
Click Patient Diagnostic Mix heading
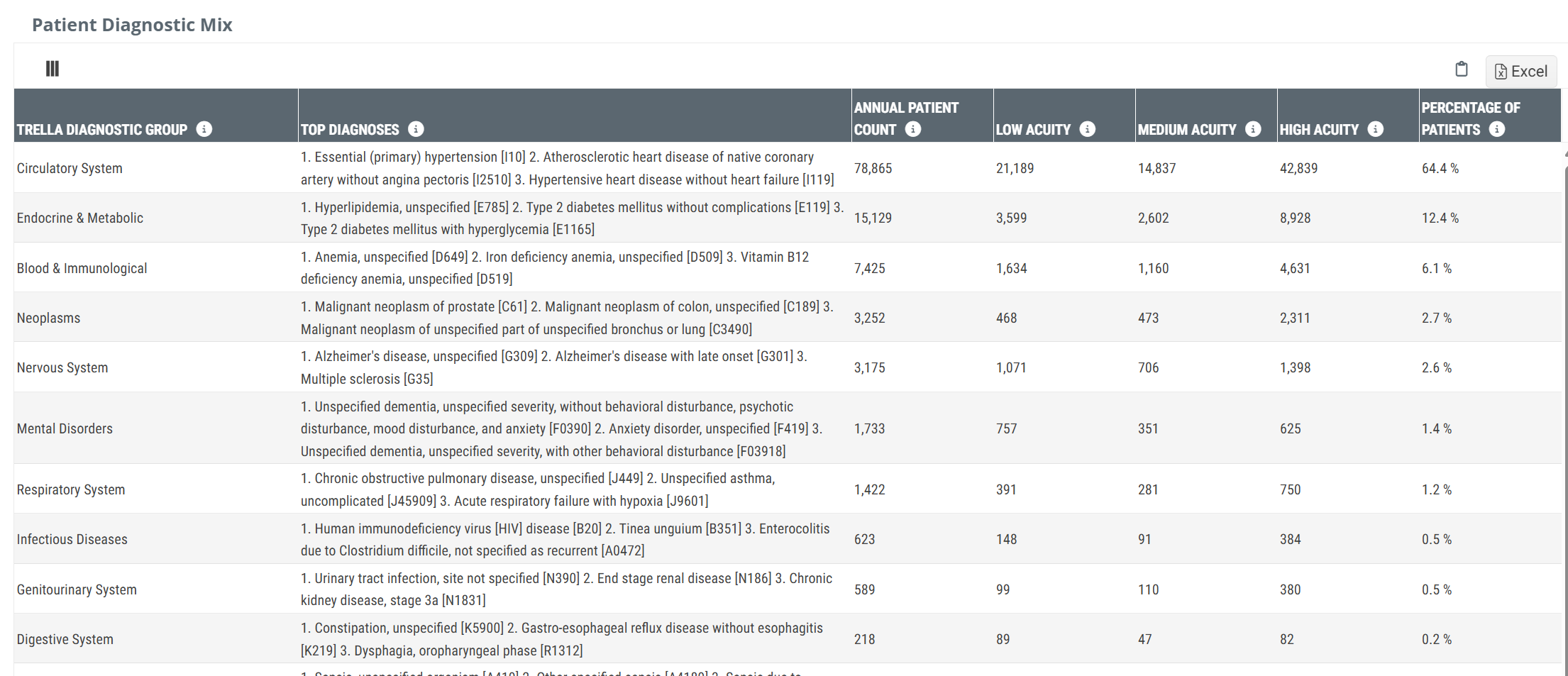click(132, 25)
